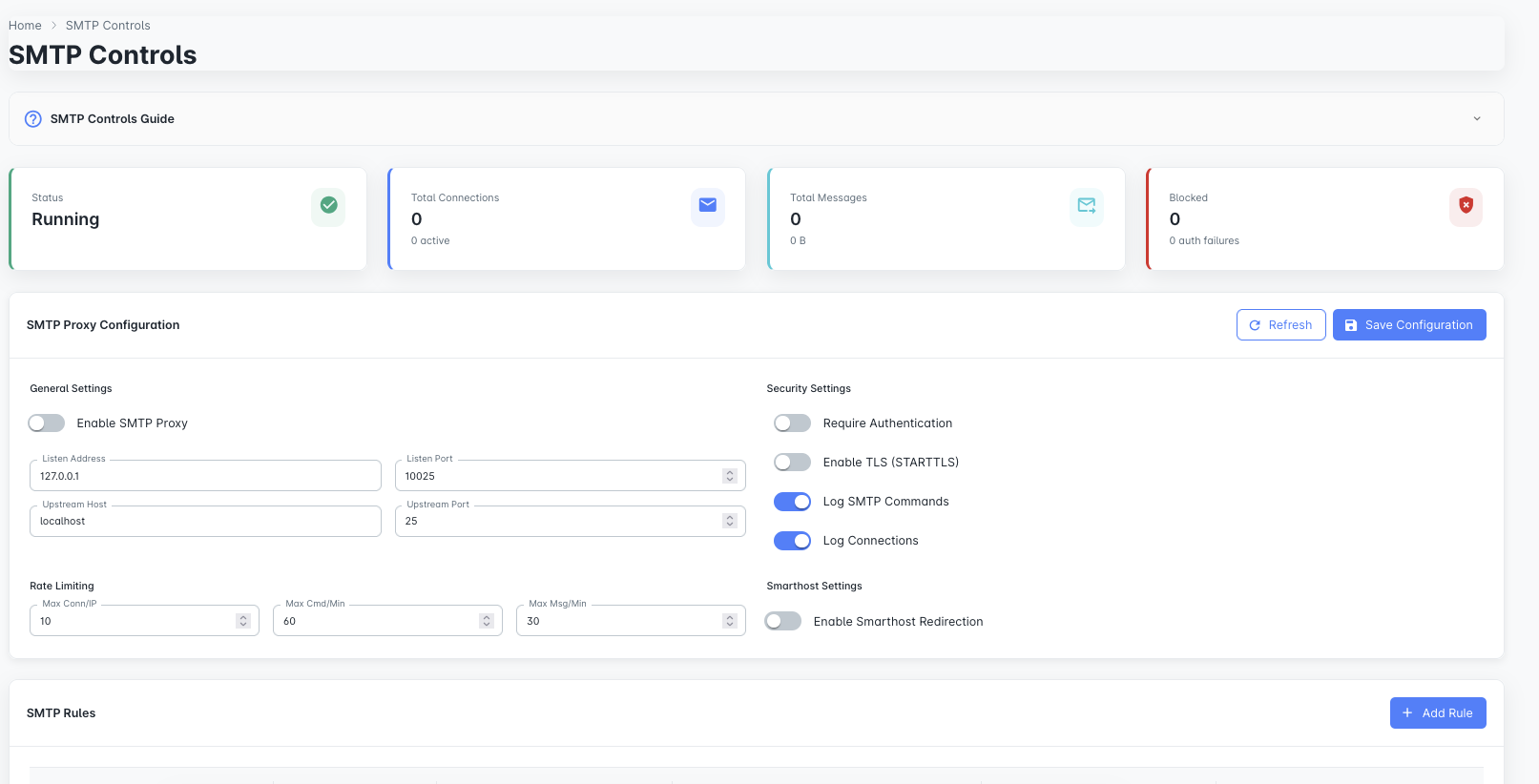
Task: Adjust the Max Conn/IP stepper
Action: [x=243, y=621]
